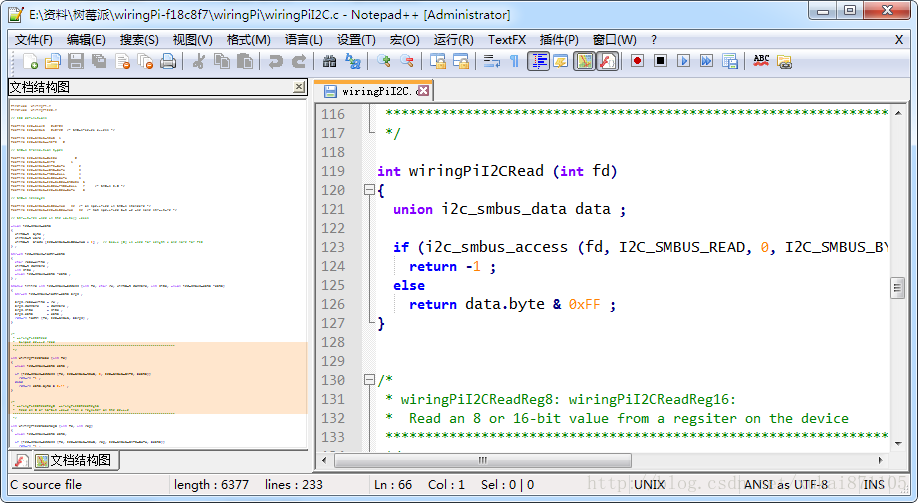Viewport: 918px width, 503px height.
Task: Open the TextFX menu
Action: 507,39
